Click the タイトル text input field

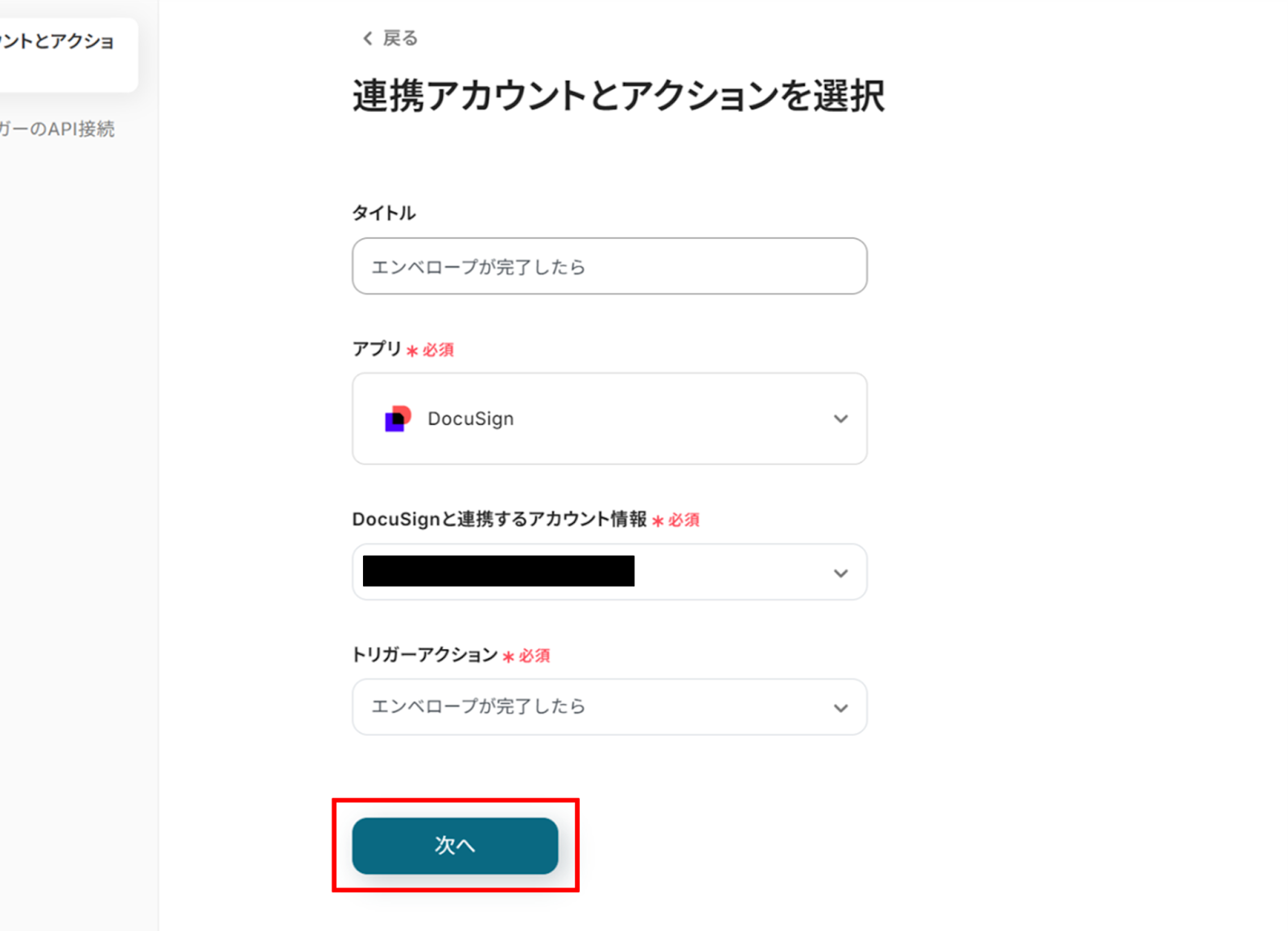pyautogui.click(x=609, y=266)
